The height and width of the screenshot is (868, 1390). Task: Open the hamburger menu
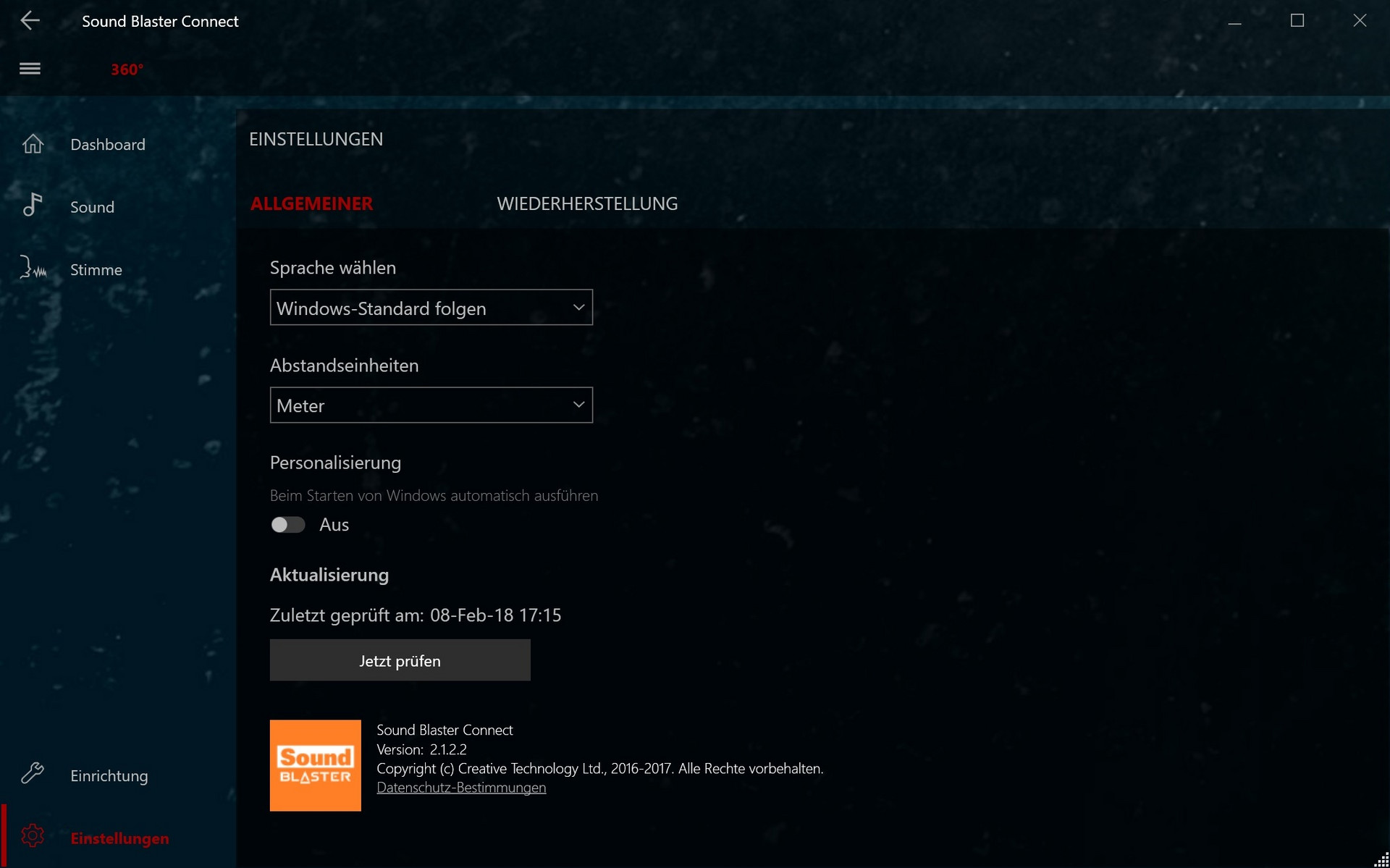[x=30, y=69]
